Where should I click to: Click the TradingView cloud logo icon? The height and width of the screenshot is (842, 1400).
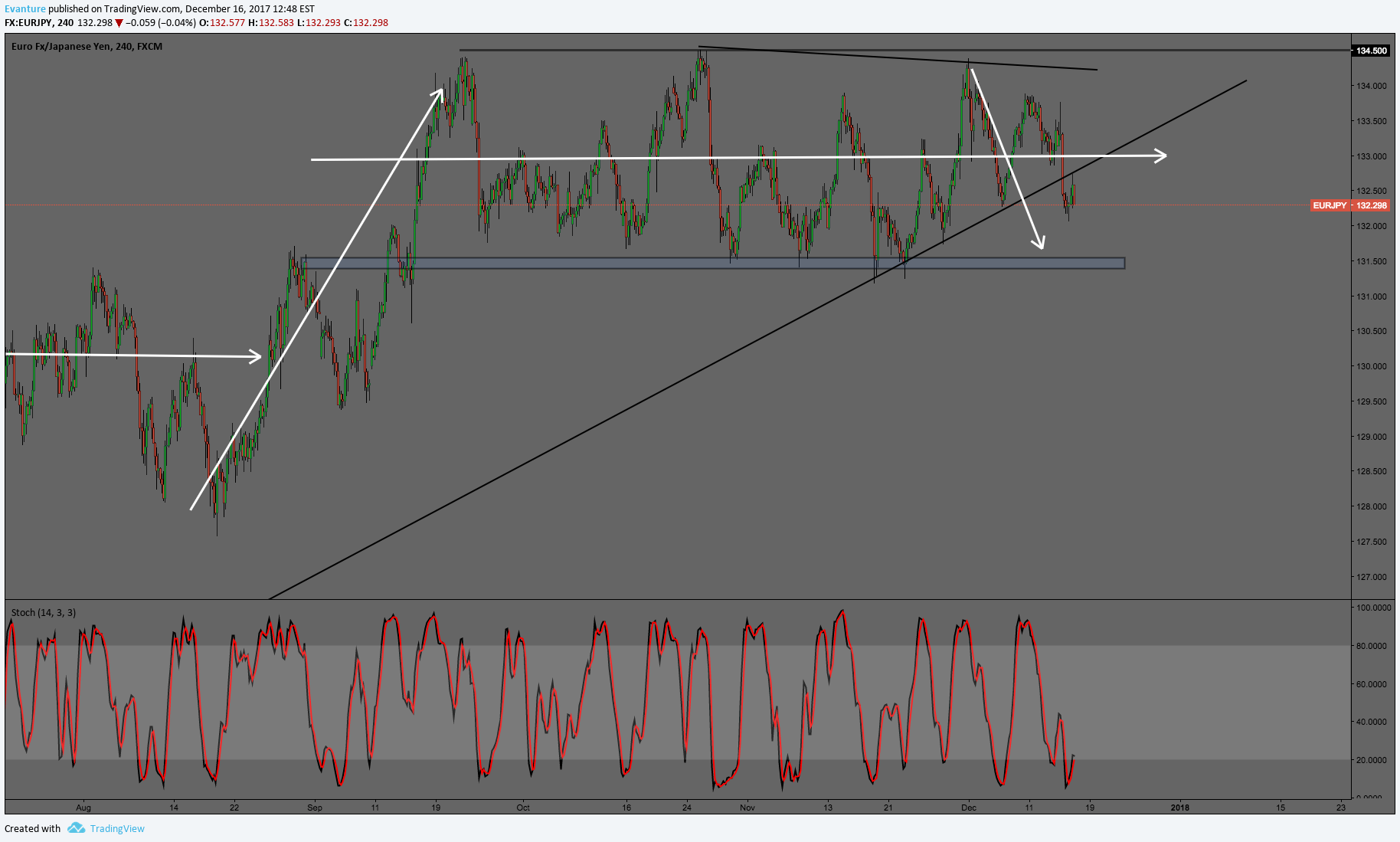[76, 827]
